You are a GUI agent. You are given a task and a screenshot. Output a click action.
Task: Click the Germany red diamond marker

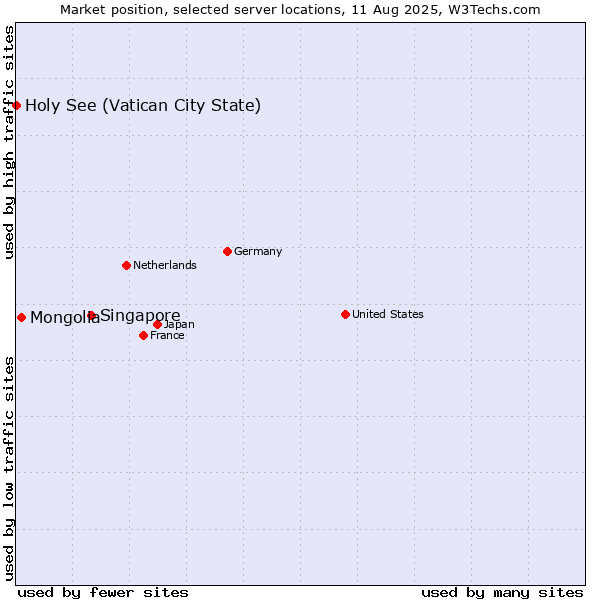point(227,251)
